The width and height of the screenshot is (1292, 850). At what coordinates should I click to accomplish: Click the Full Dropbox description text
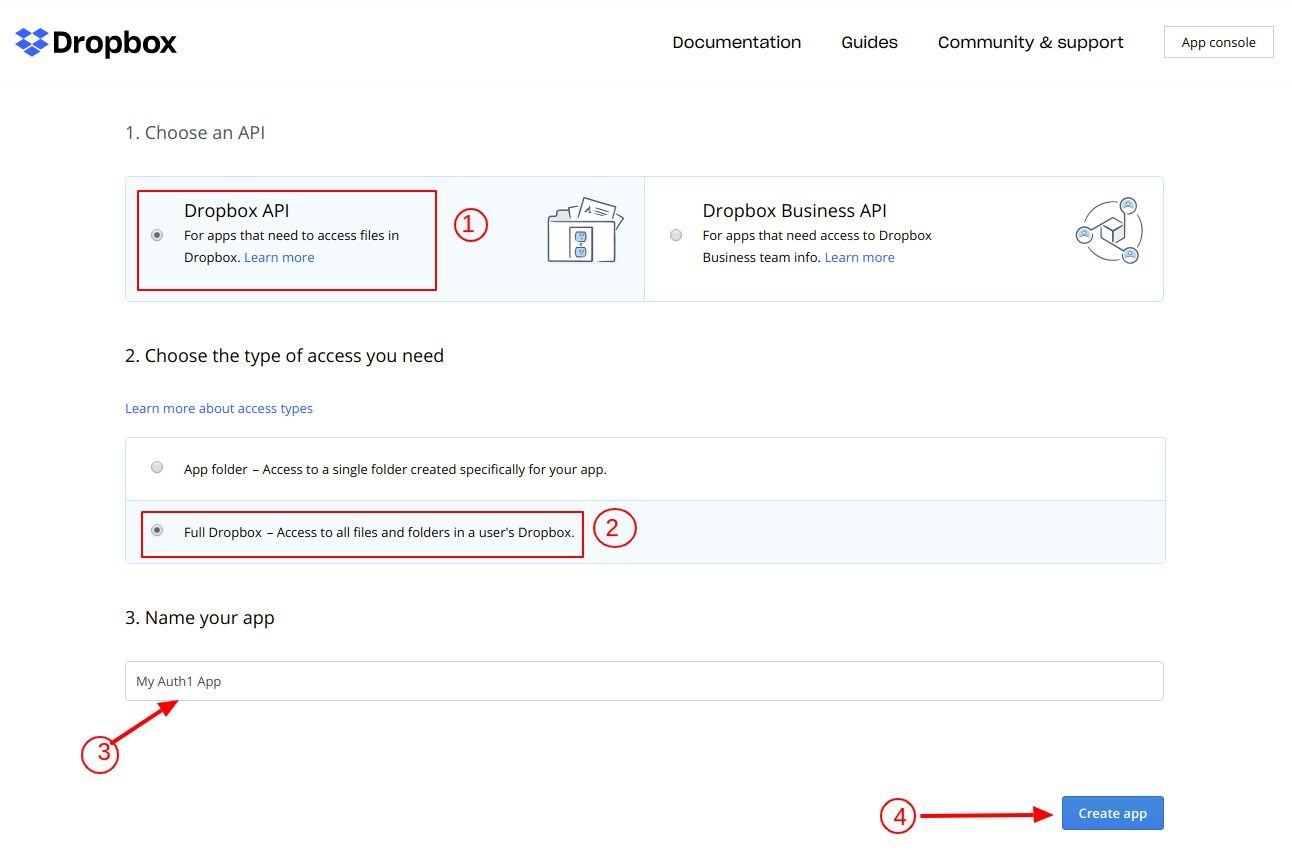pos(379,532)
